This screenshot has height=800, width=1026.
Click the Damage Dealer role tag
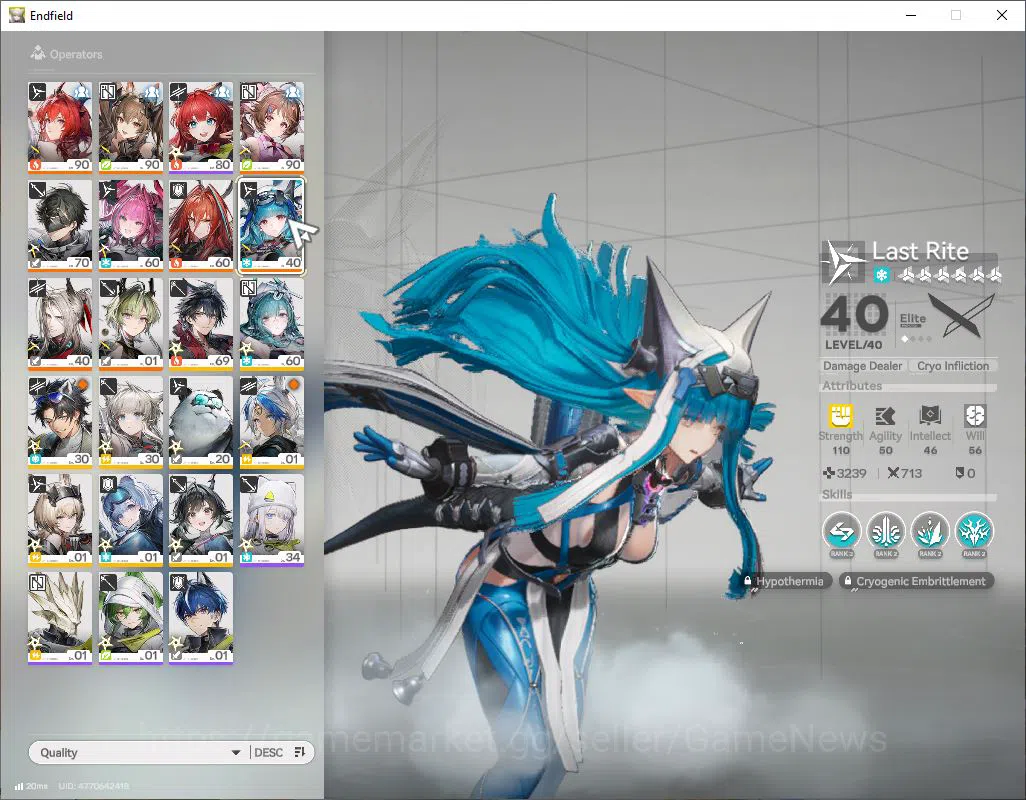click(x=862, y=366)
